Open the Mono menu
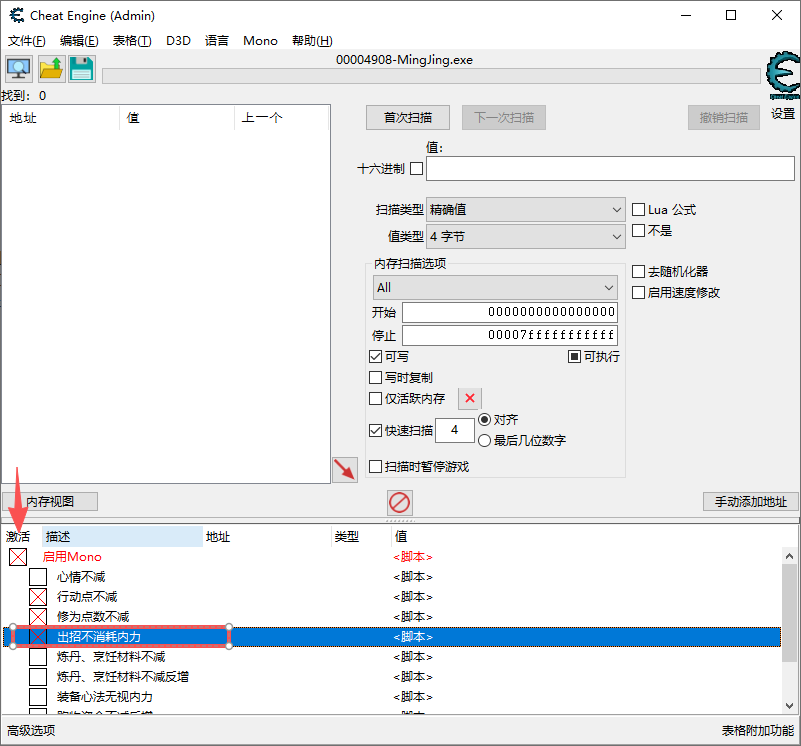 click(x=261, y=40)
